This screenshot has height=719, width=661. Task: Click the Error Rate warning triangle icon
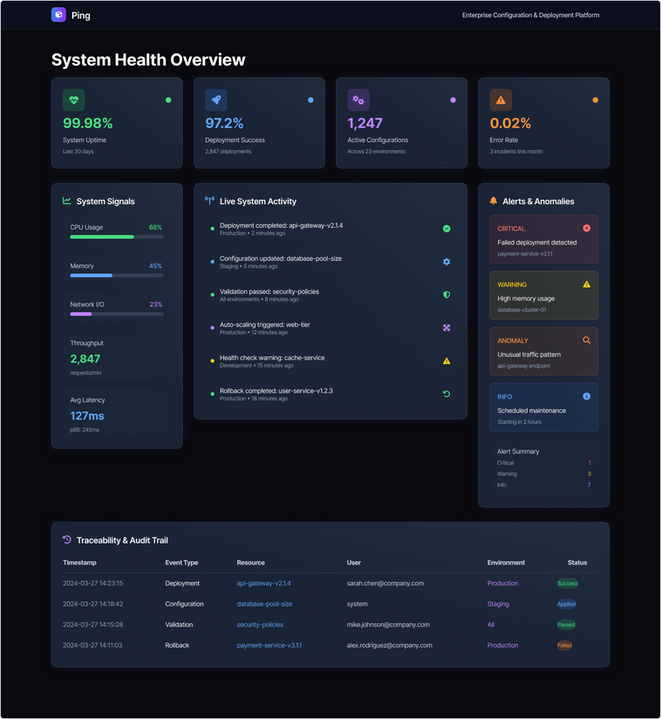[x=501, y=100]
